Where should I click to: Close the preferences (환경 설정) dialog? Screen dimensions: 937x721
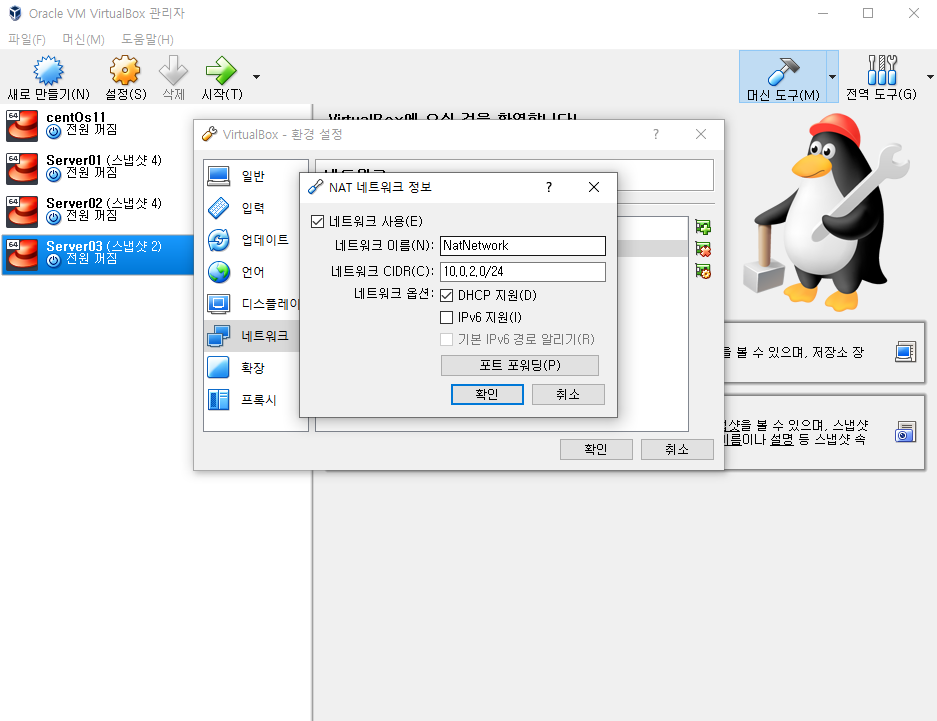[x=701, y=134]
